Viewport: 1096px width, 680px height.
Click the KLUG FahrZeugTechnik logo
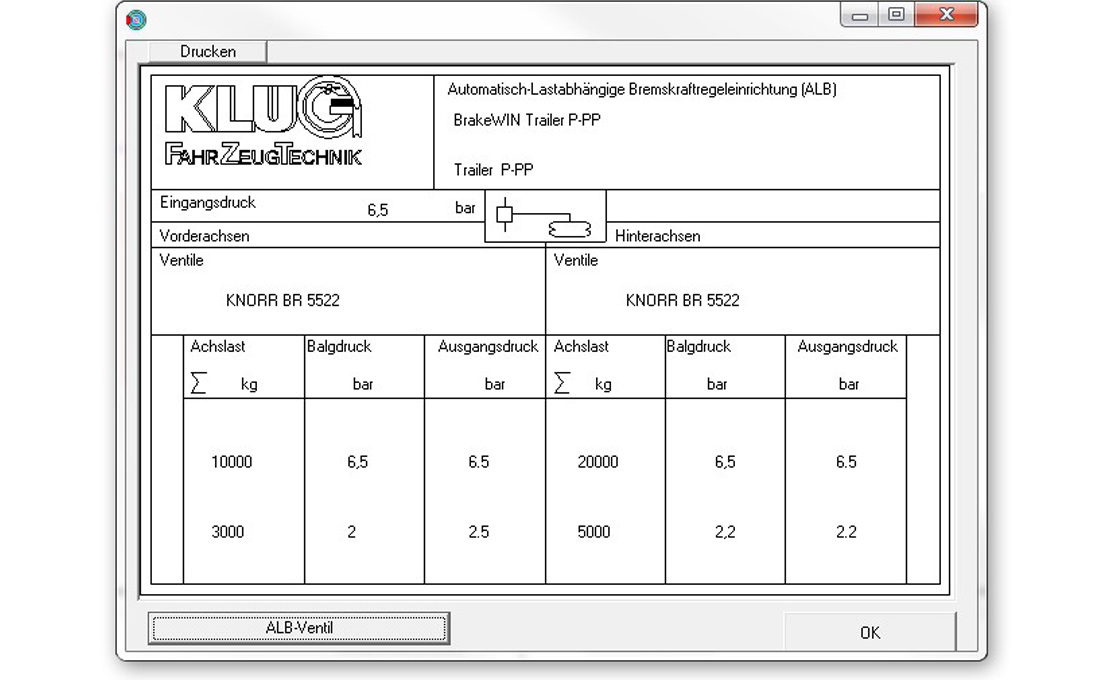coord(264,122)
